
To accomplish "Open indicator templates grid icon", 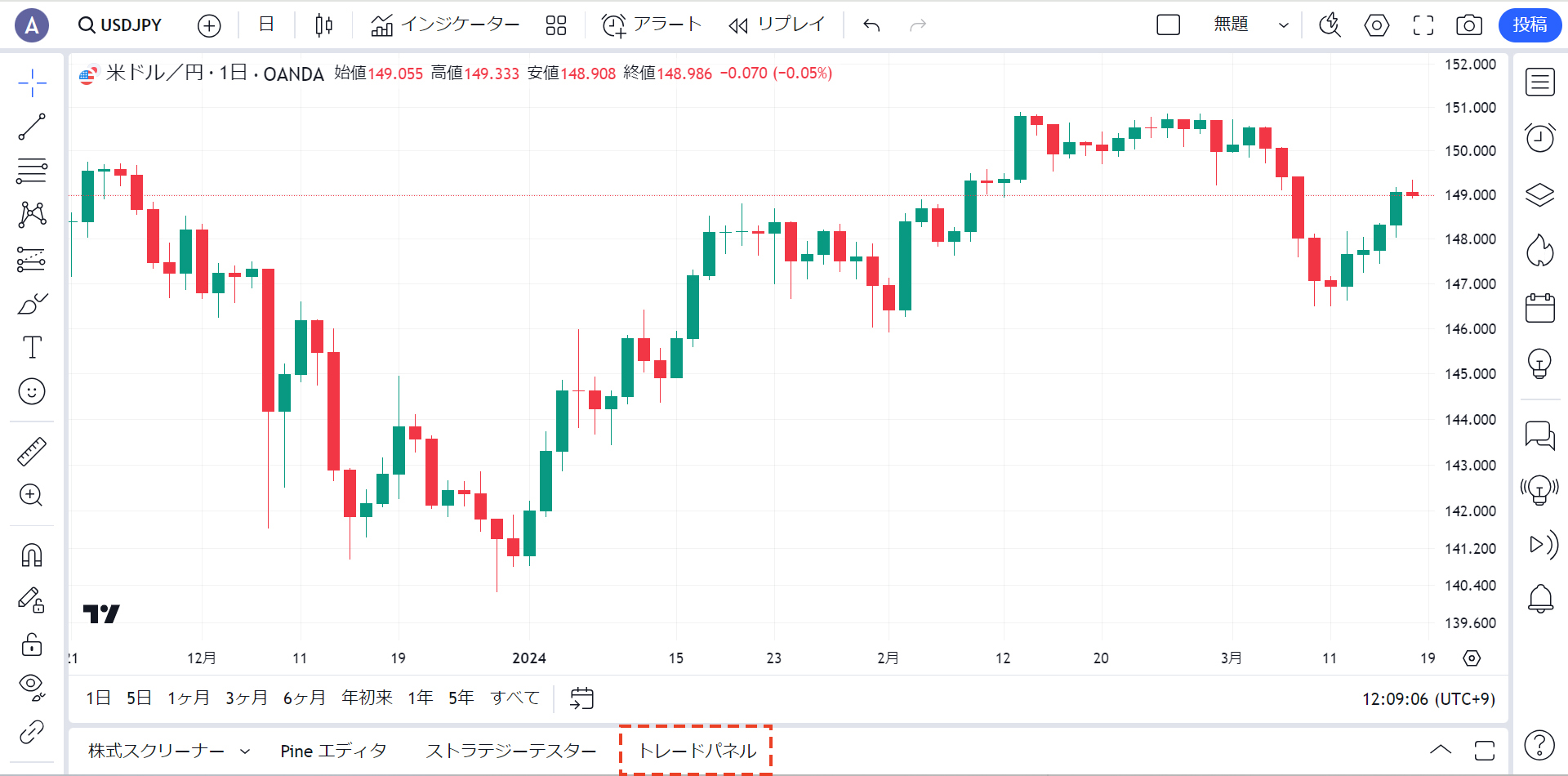I will point(556,25).
